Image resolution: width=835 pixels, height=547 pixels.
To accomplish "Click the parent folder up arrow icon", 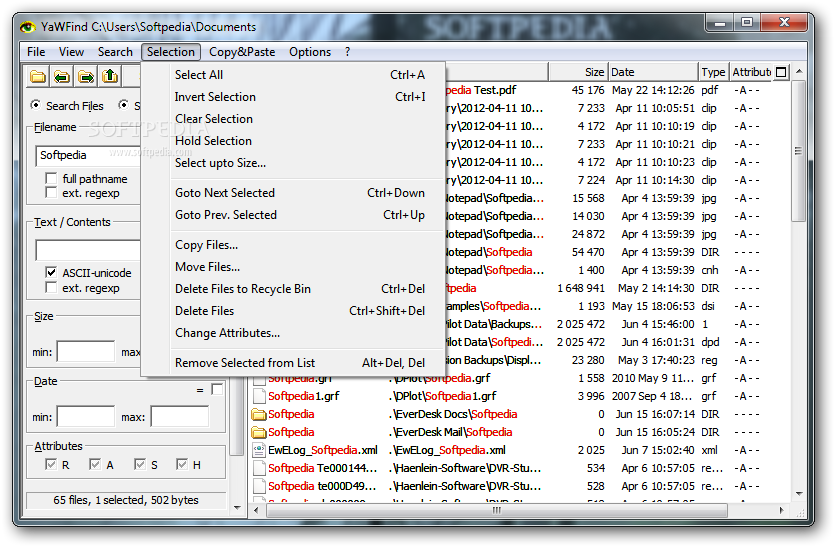I will [x=110, y=77].
